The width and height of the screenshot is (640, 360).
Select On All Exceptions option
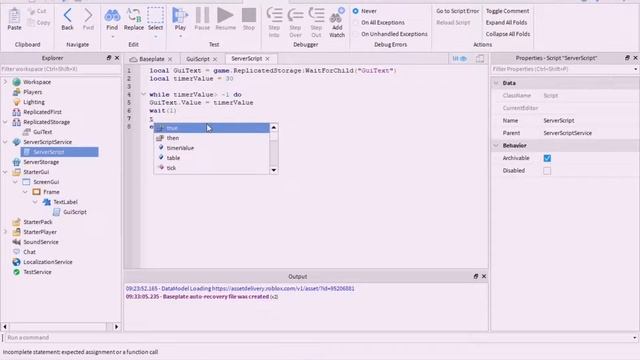(378, 22)
